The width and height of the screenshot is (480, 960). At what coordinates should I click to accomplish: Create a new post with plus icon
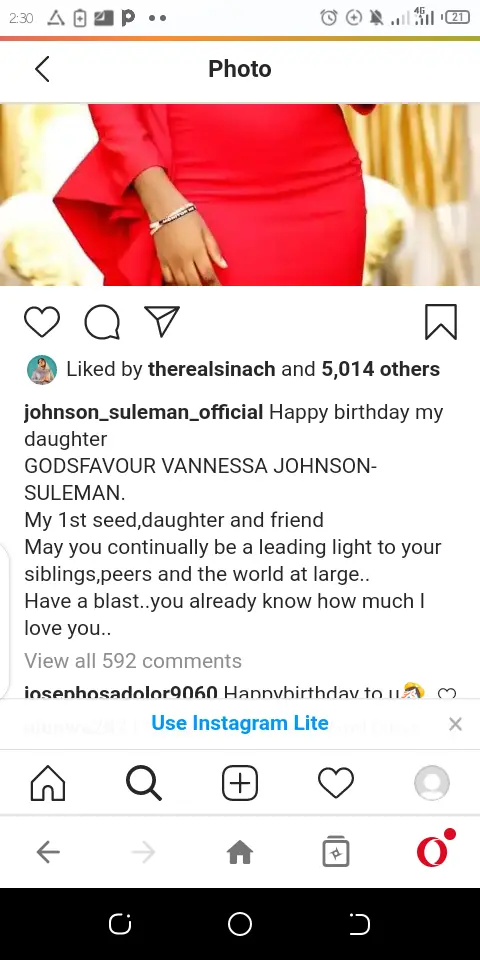point(239,783)
